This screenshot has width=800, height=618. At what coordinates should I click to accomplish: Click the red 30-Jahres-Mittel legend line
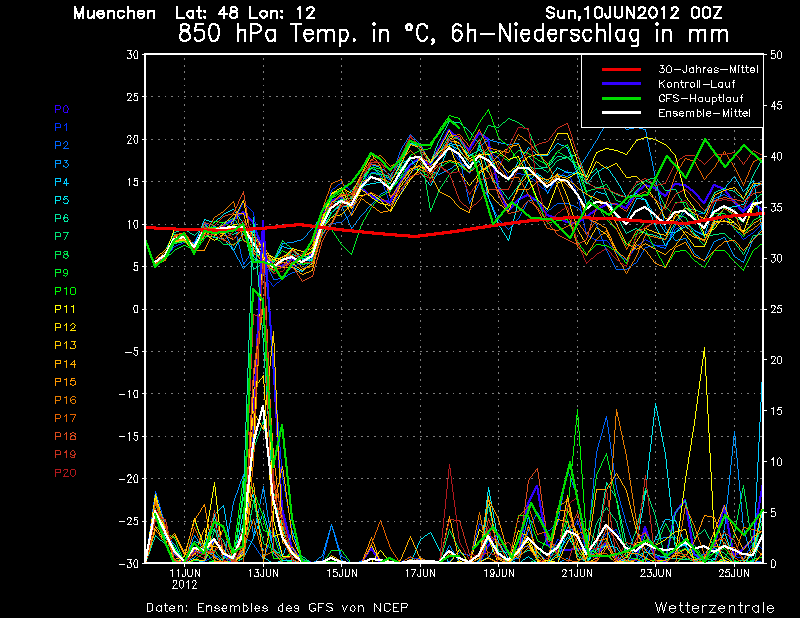621,69
